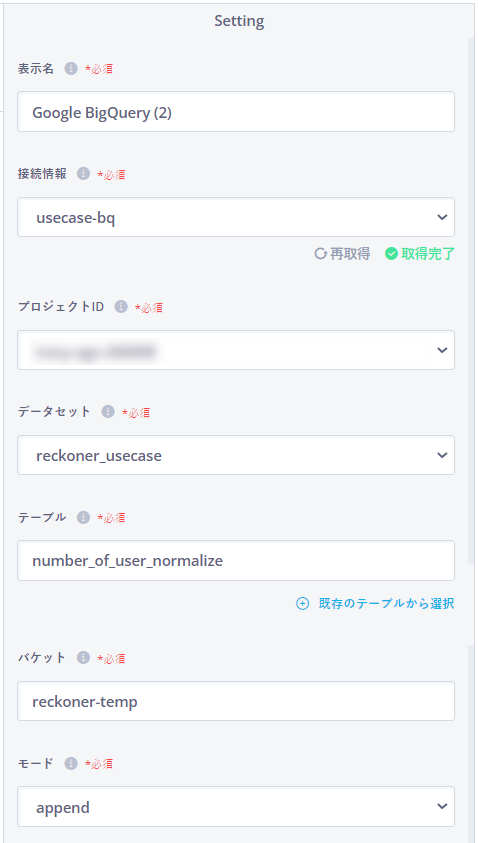Open the usecase-bq connection dropdown
The width and height of the screenshot is (478, 843).
click(236, 217)
